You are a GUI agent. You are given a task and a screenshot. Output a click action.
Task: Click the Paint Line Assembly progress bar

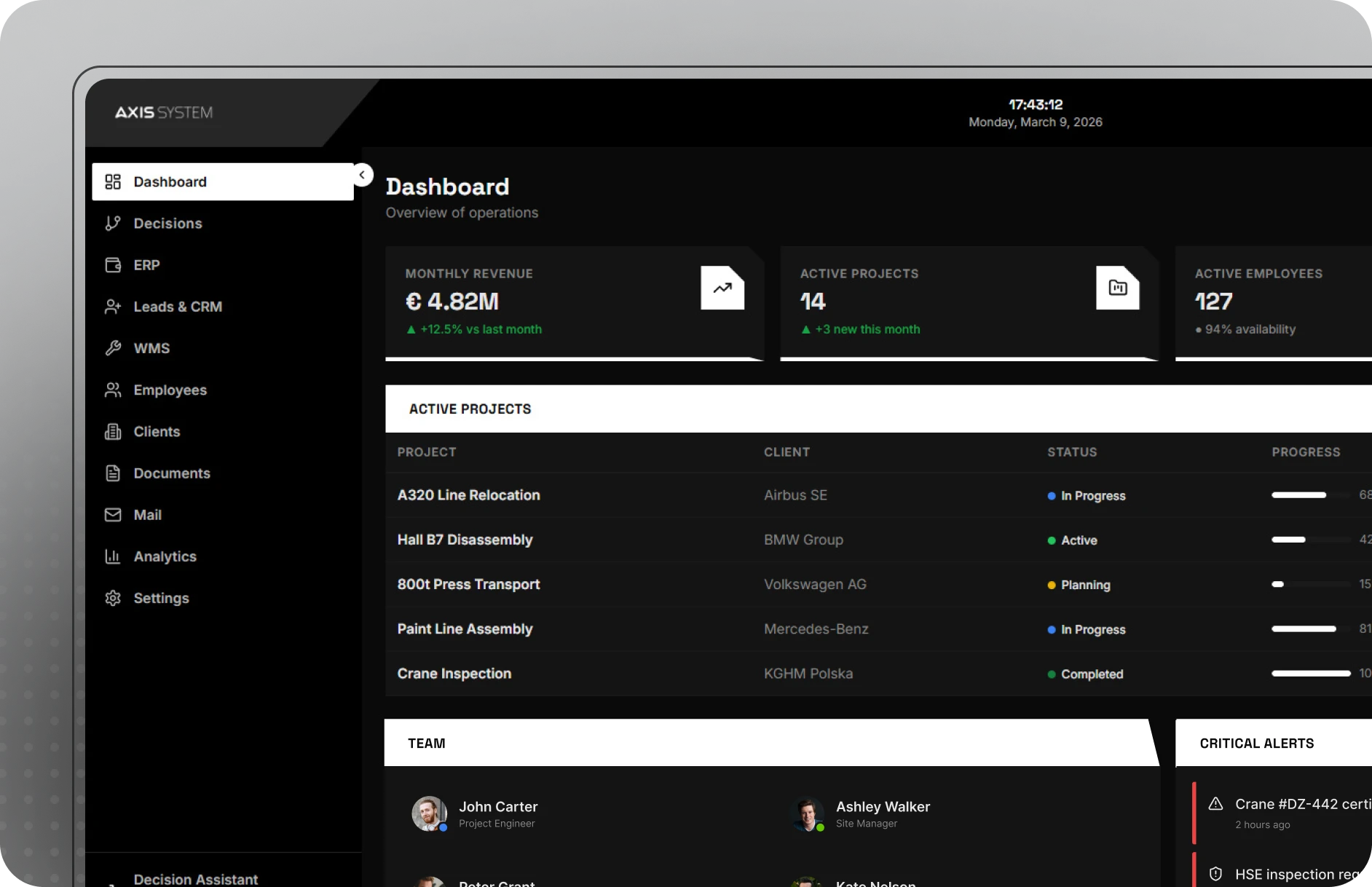click(x=1310, y=628)
